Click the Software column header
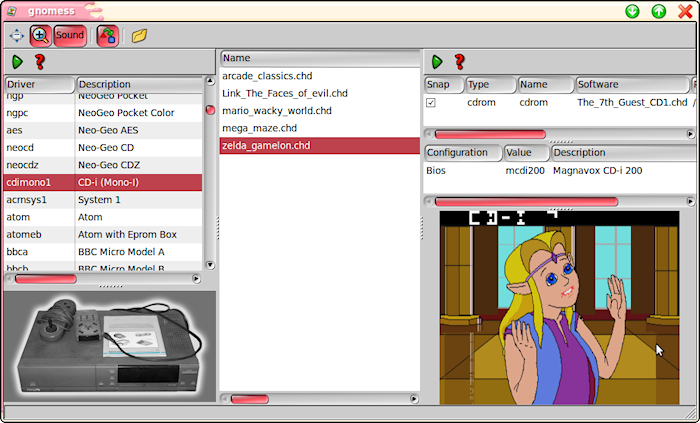Image resolution: width=700 pixels, height=423 pixels. click(x=632, y=84)
